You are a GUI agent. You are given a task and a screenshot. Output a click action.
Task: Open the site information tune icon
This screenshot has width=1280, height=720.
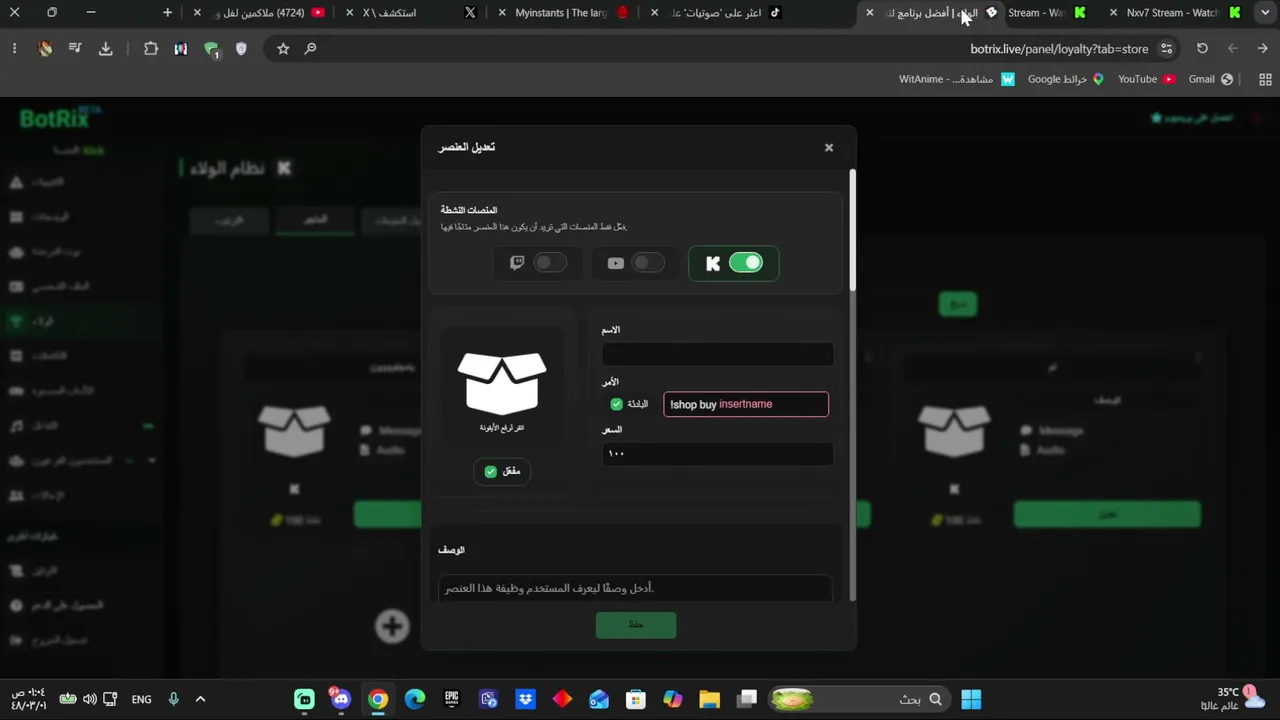1166,48
